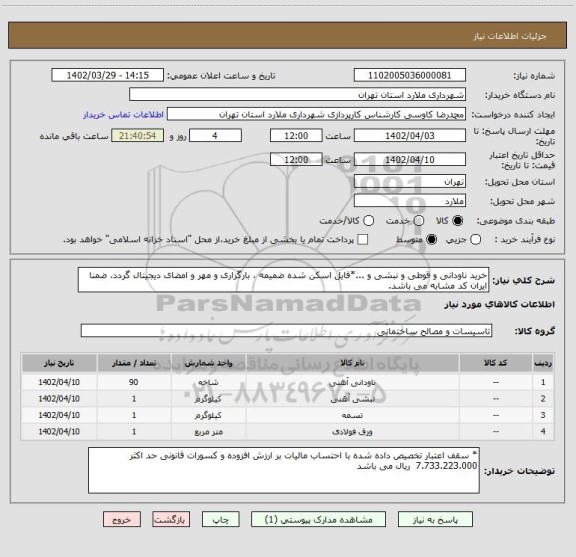Select the خدمت radio button

click(x=419, y=221)
